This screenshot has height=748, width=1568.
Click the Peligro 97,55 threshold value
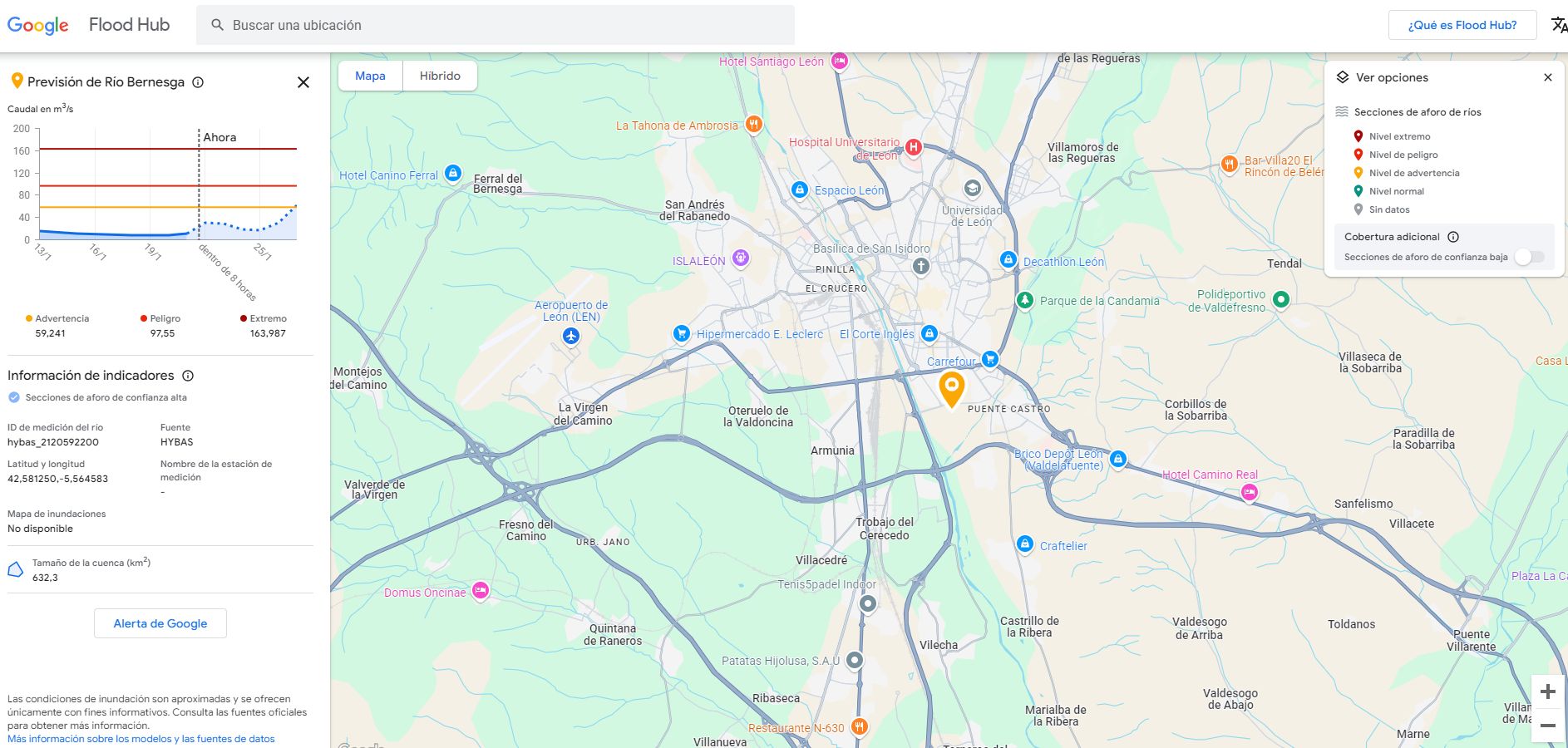click(162, 333)
